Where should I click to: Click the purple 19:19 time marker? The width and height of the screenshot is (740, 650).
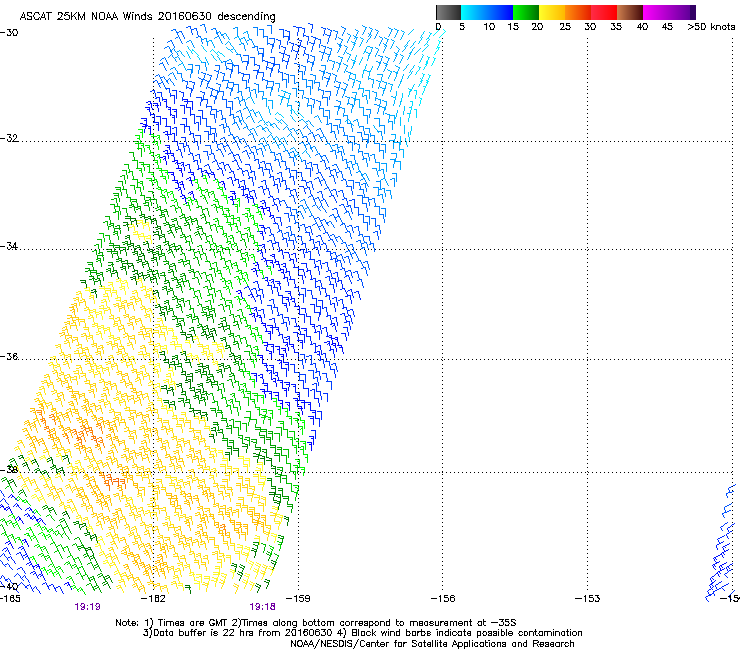point(87,607)
